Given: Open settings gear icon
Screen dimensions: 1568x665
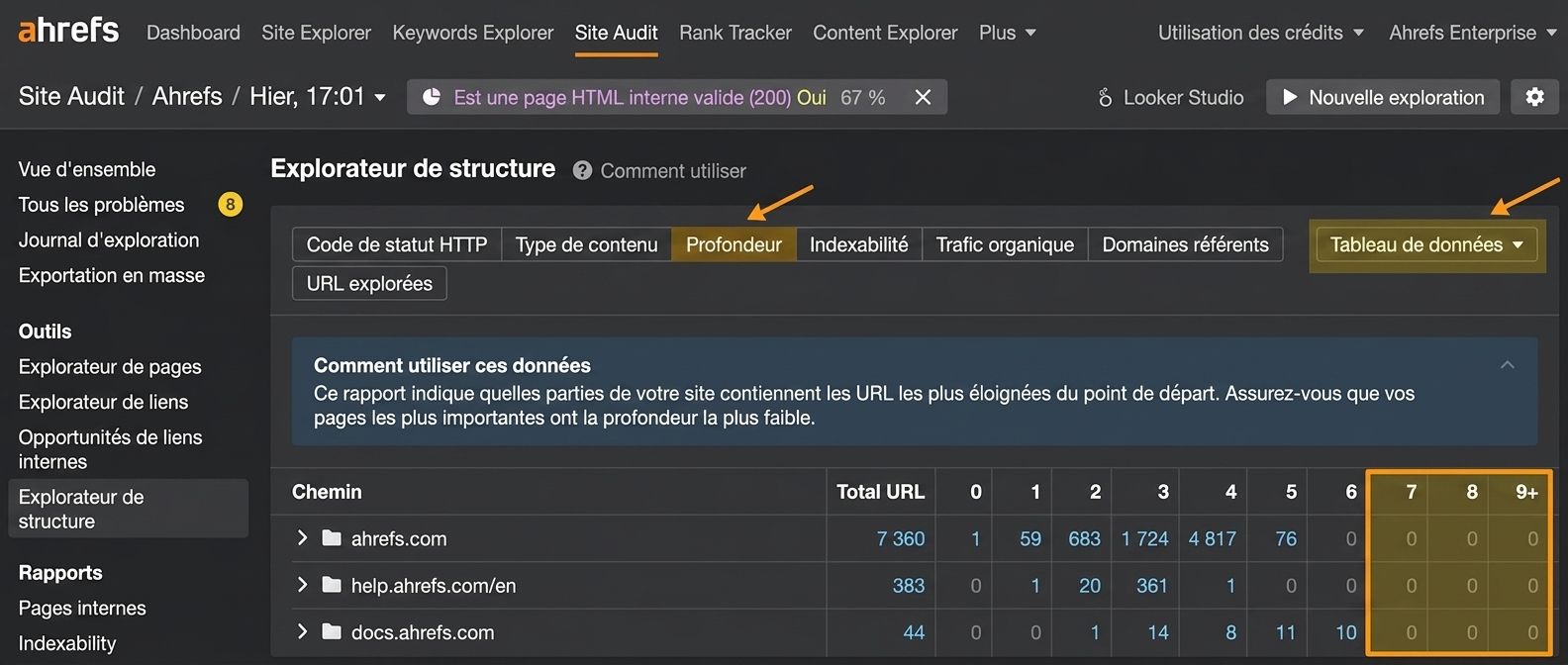Looking at the screenshot, I should click(1534, 97).
